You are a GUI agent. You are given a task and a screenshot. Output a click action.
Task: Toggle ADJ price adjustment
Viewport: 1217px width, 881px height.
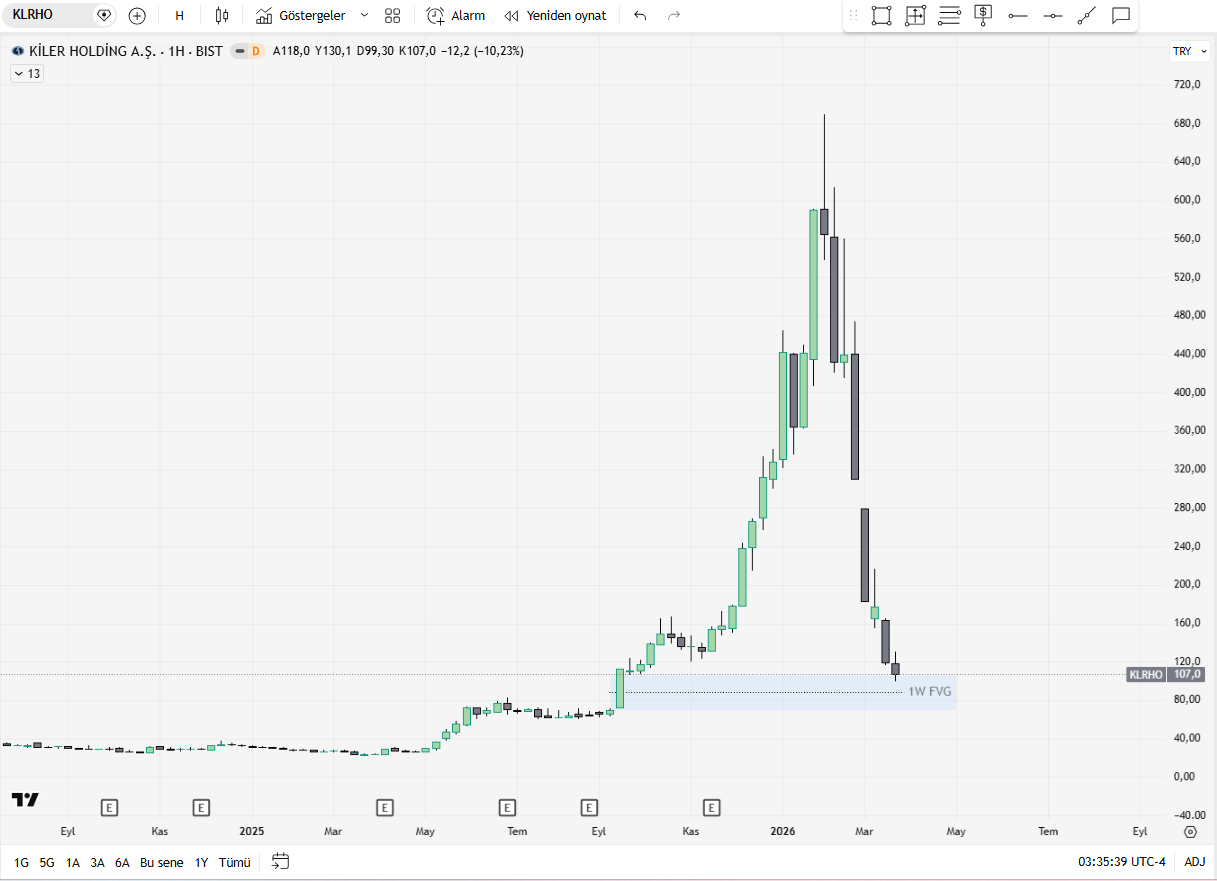pos(1194,862)
